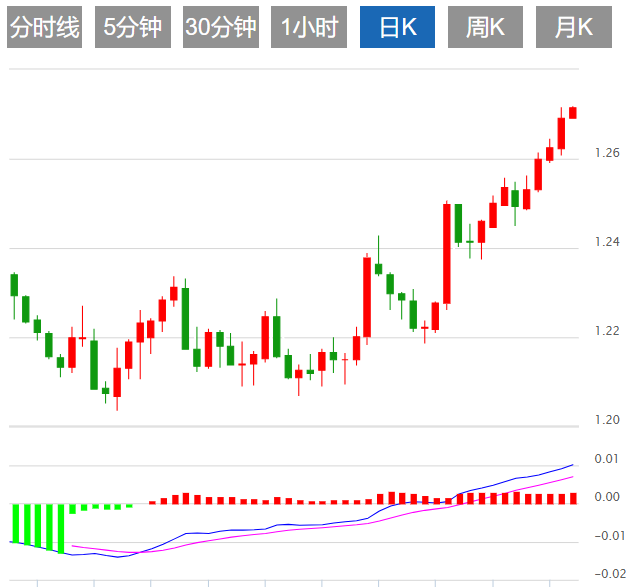Click the active 日K tab
This screenshot has width=642, height=587.
click(x=397, y=27)
